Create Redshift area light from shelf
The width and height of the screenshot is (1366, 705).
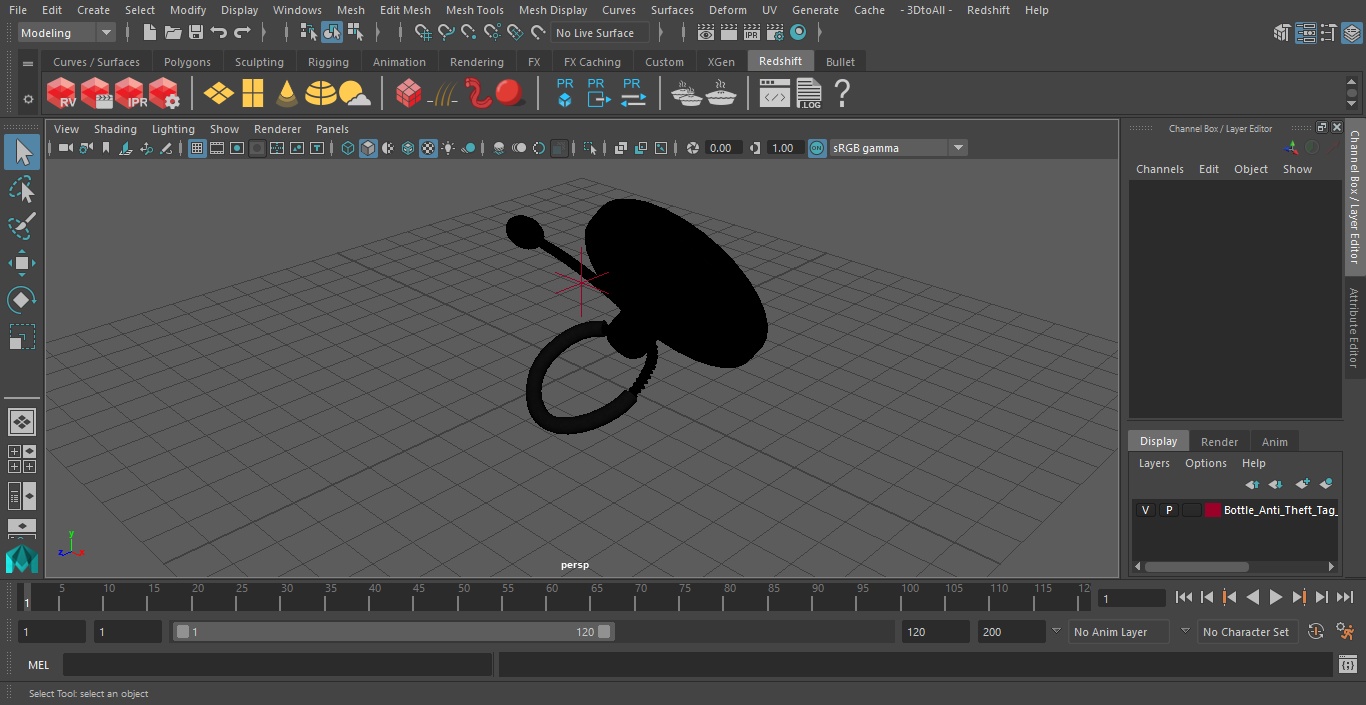(219, 94)
